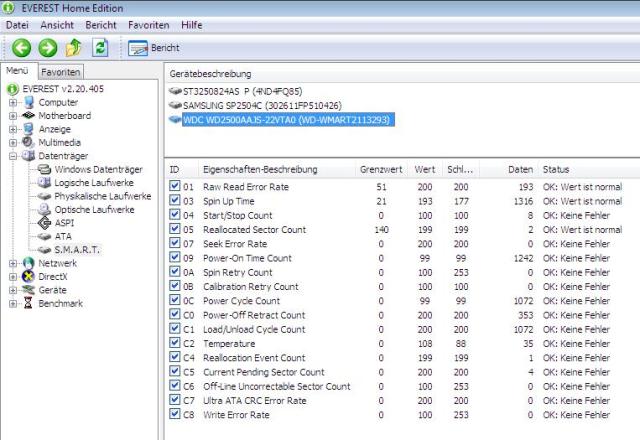The image size is (640, 440).
Task: Click the SAMSUNG SP2504C drive icon
Action: coord(175,105)
